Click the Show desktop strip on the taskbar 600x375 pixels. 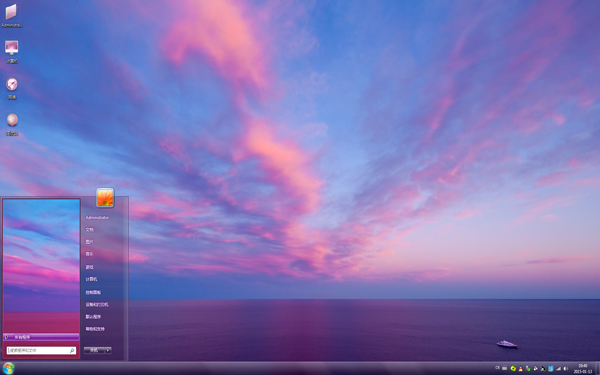(x=598, y=368)
